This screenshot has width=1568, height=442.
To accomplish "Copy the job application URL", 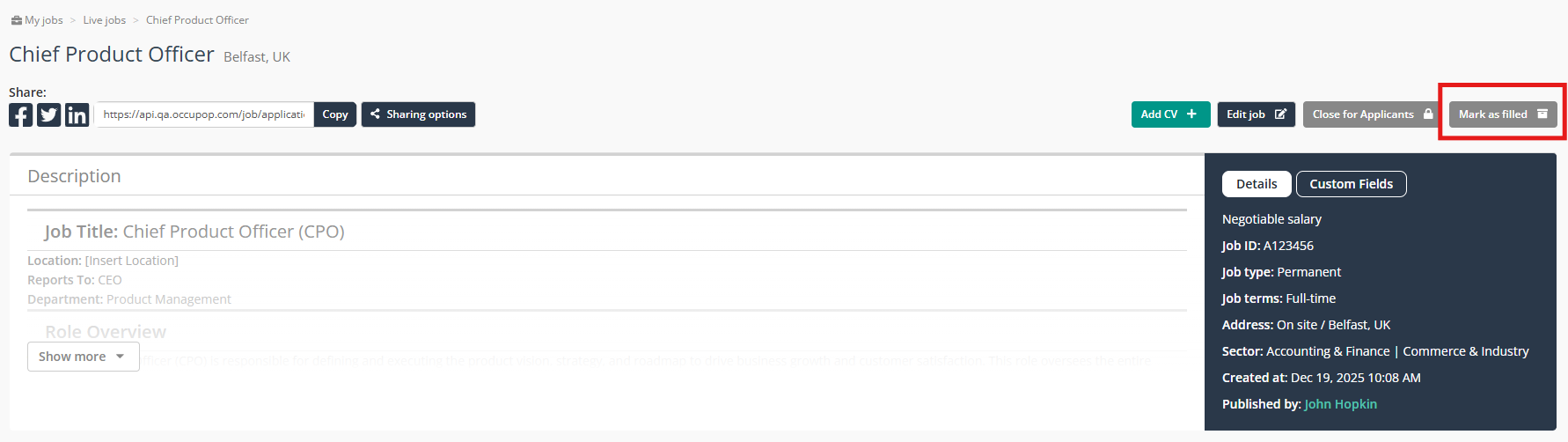I will coord(335,114).
